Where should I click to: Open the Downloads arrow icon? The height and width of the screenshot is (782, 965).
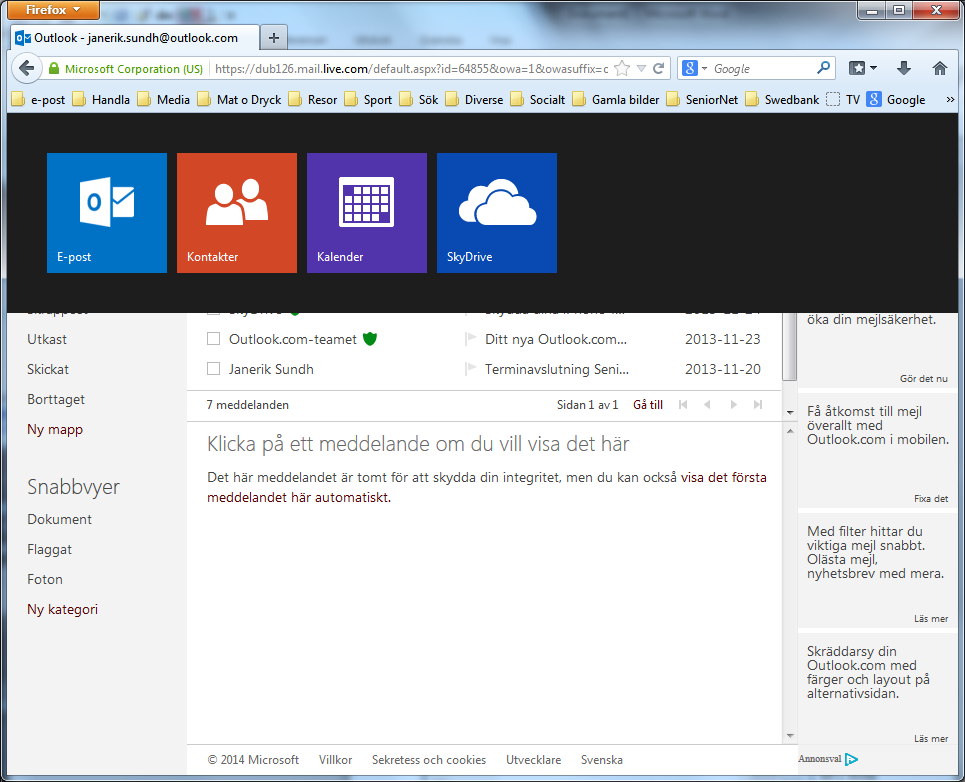tap(903, 68)
